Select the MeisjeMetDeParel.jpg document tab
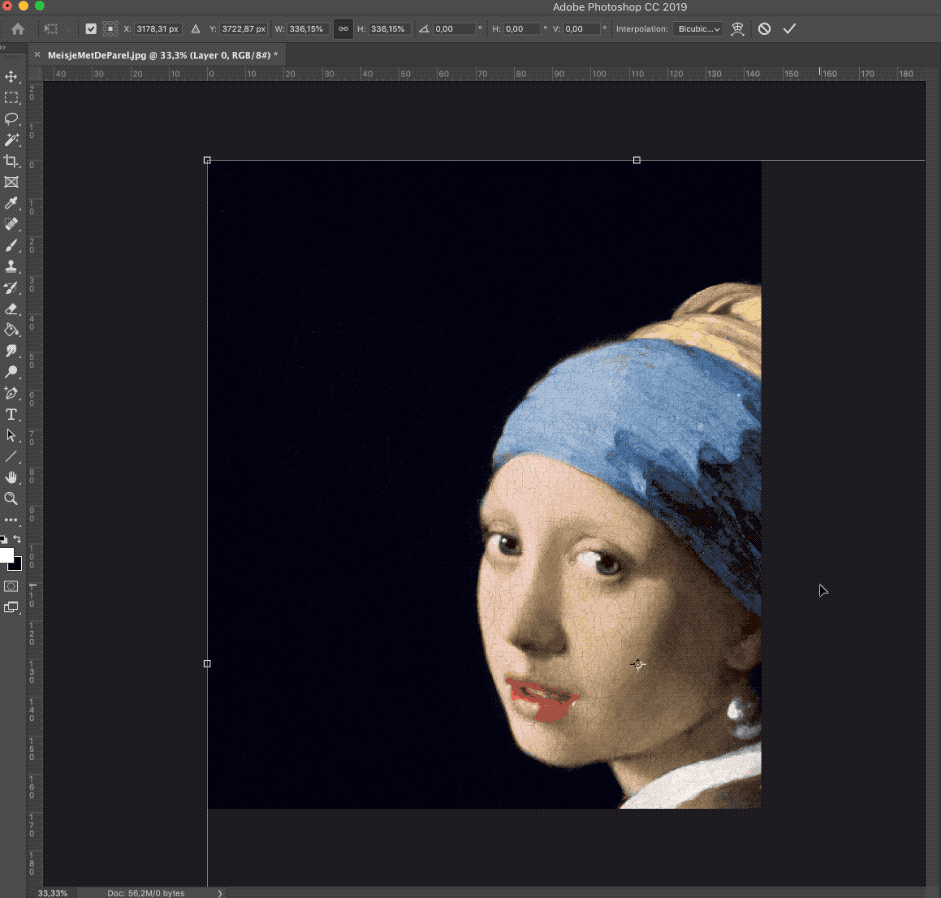 pyautogui.click(x=160, y=54)
